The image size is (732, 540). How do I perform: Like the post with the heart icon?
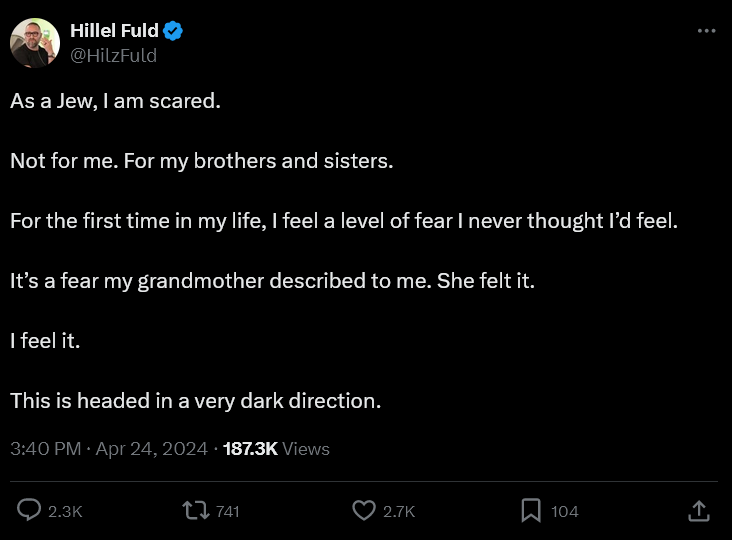364,511
